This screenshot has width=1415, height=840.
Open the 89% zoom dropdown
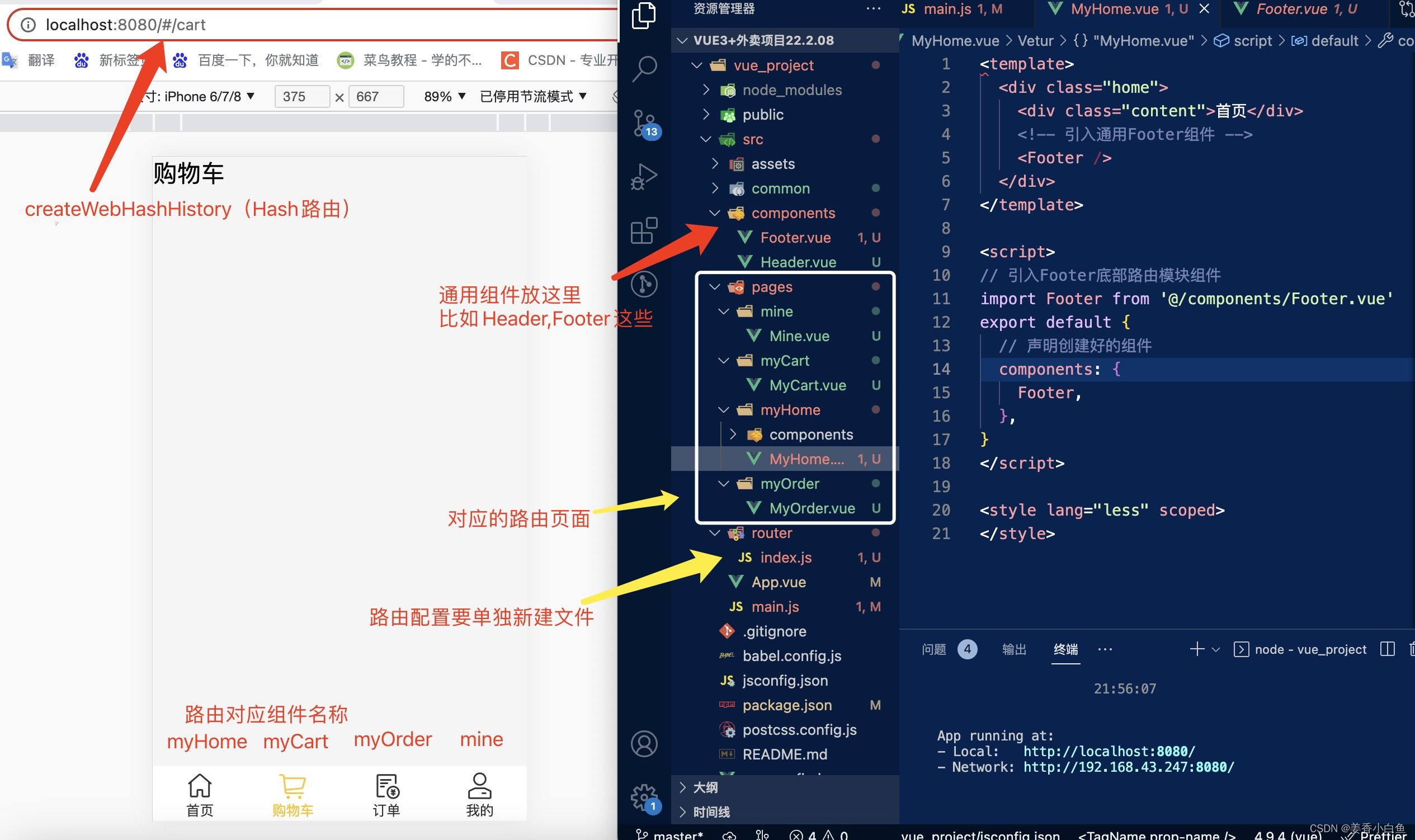pyautogui.click(x=445, y=96)
